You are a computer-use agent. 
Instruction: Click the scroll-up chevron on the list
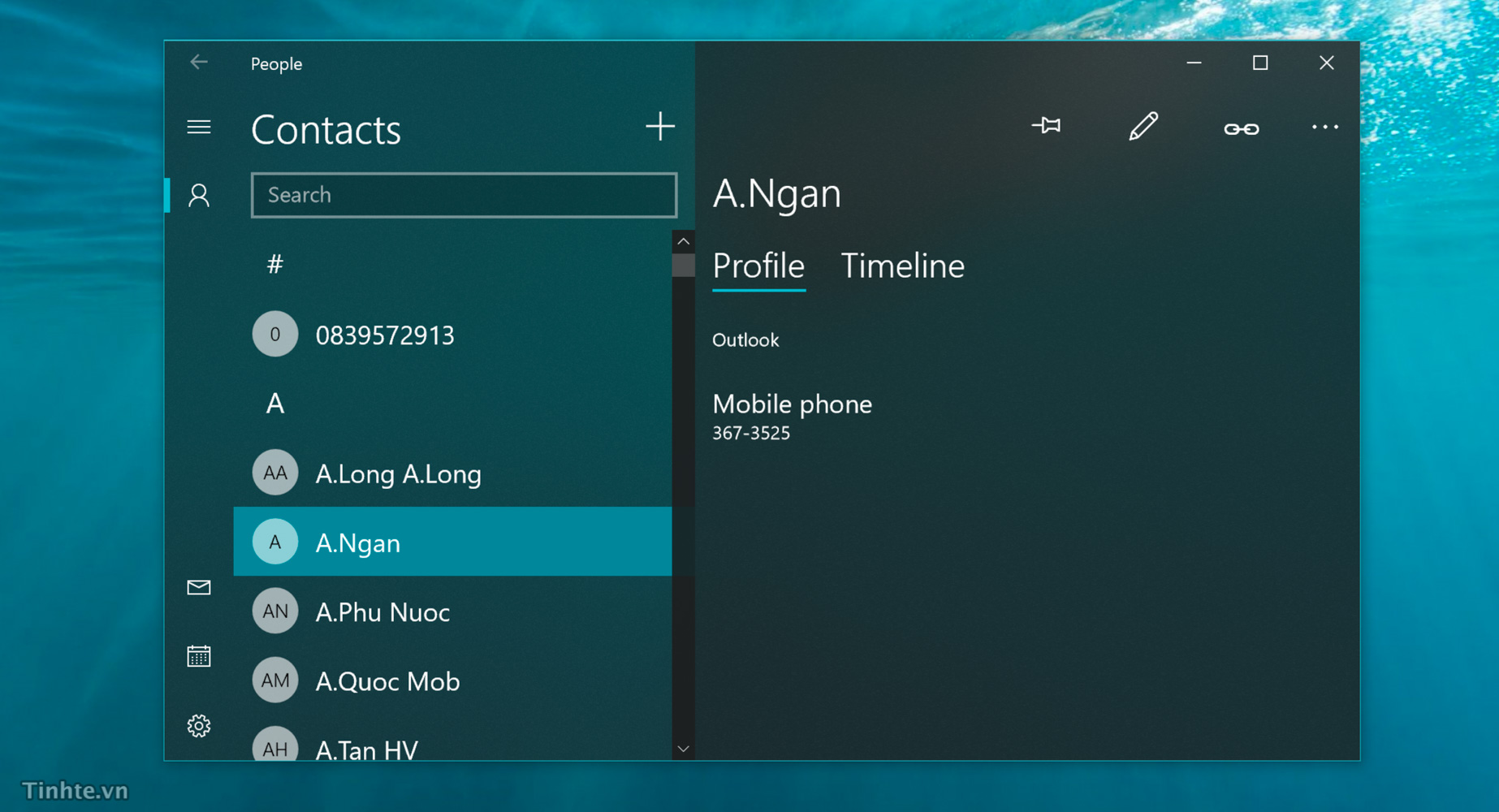[x=683, y=240]
